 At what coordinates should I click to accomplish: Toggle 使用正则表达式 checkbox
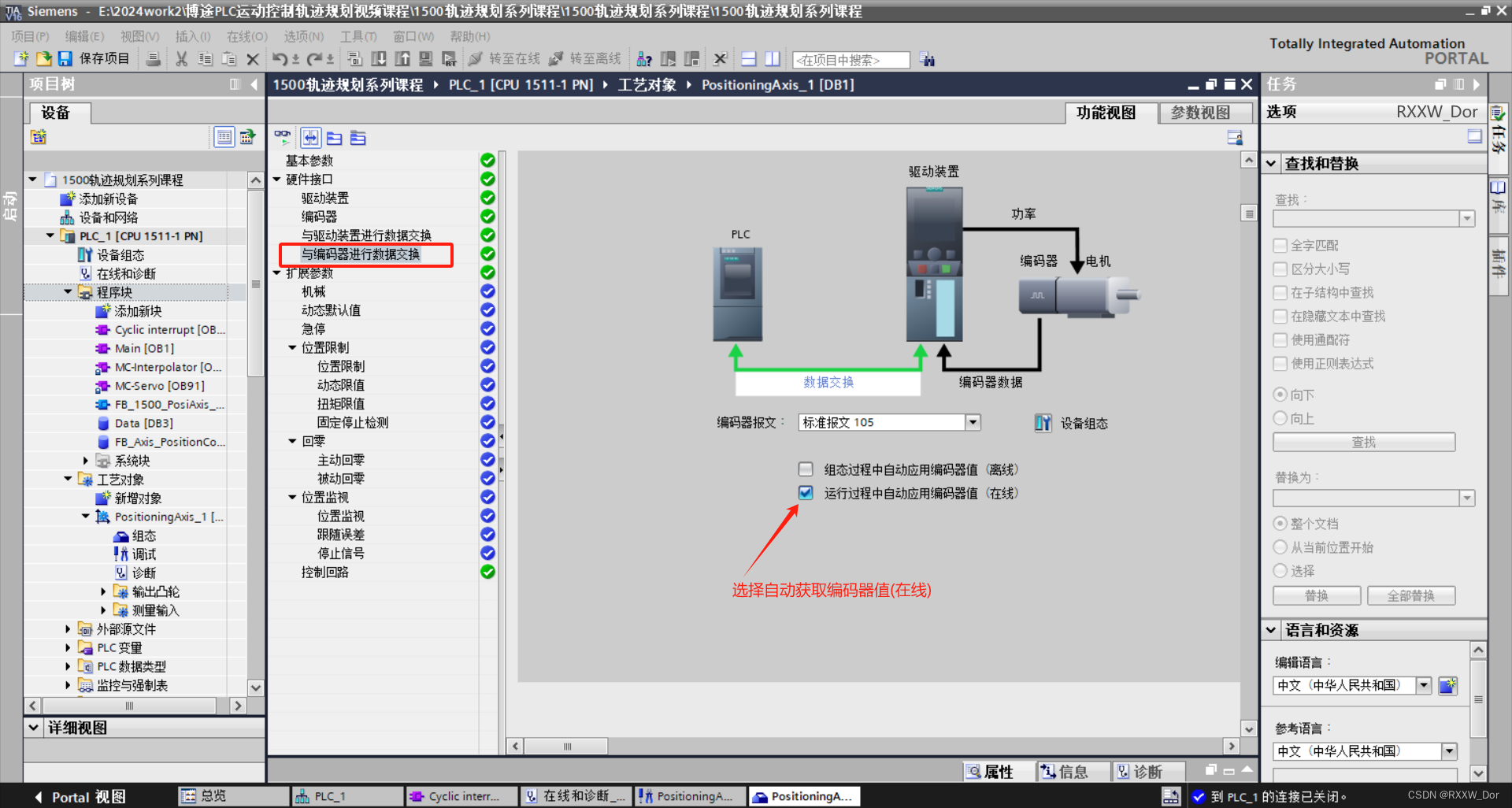click(1280, 364)
